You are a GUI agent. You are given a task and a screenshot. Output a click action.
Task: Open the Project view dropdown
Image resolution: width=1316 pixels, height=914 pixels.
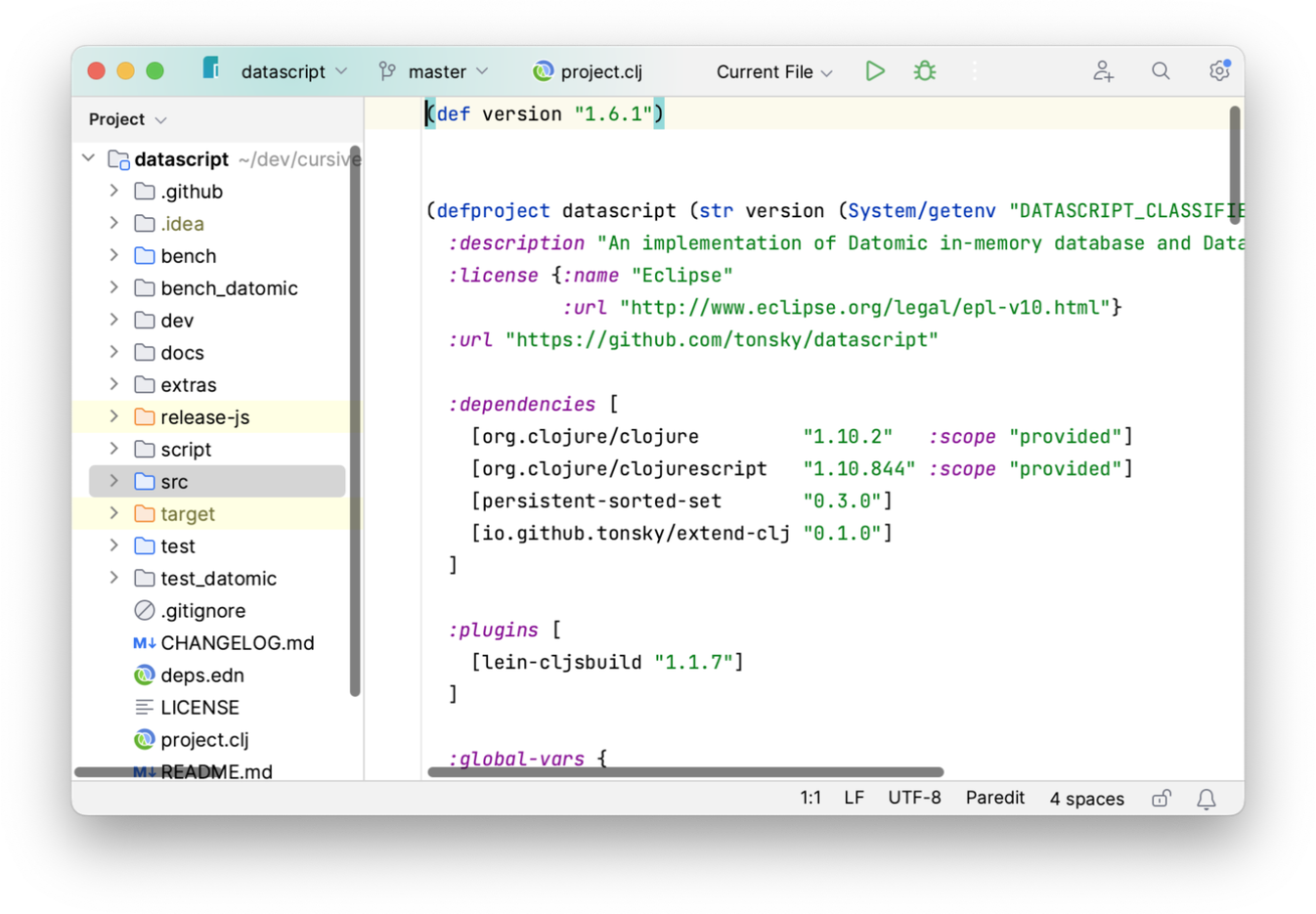click(x=127, y=119)
